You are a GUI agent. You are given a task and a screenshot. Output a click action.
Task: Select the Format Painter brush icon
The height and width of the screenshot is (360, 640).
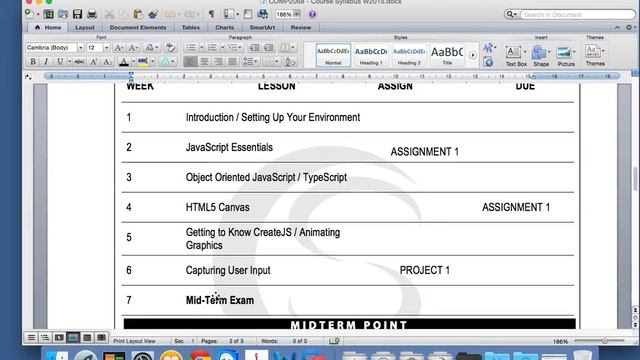pos(153,14)
